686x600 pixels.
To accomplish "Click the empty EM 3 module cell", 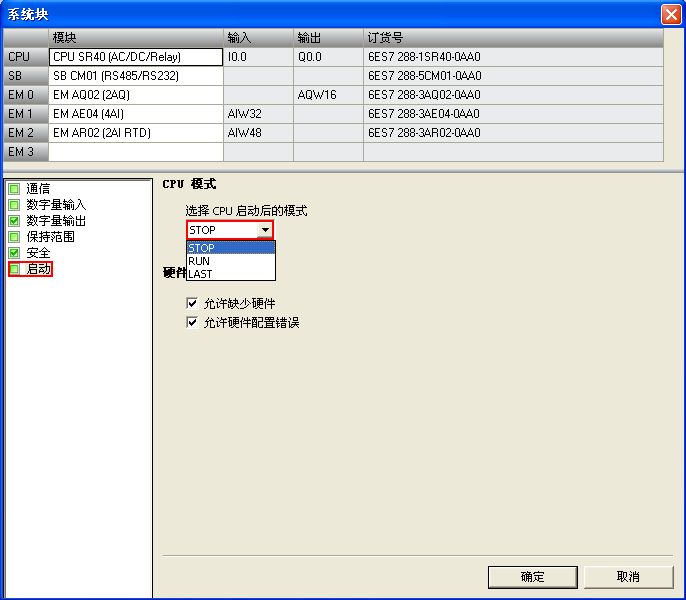I will pyautogui.click(x=136, y=152).
